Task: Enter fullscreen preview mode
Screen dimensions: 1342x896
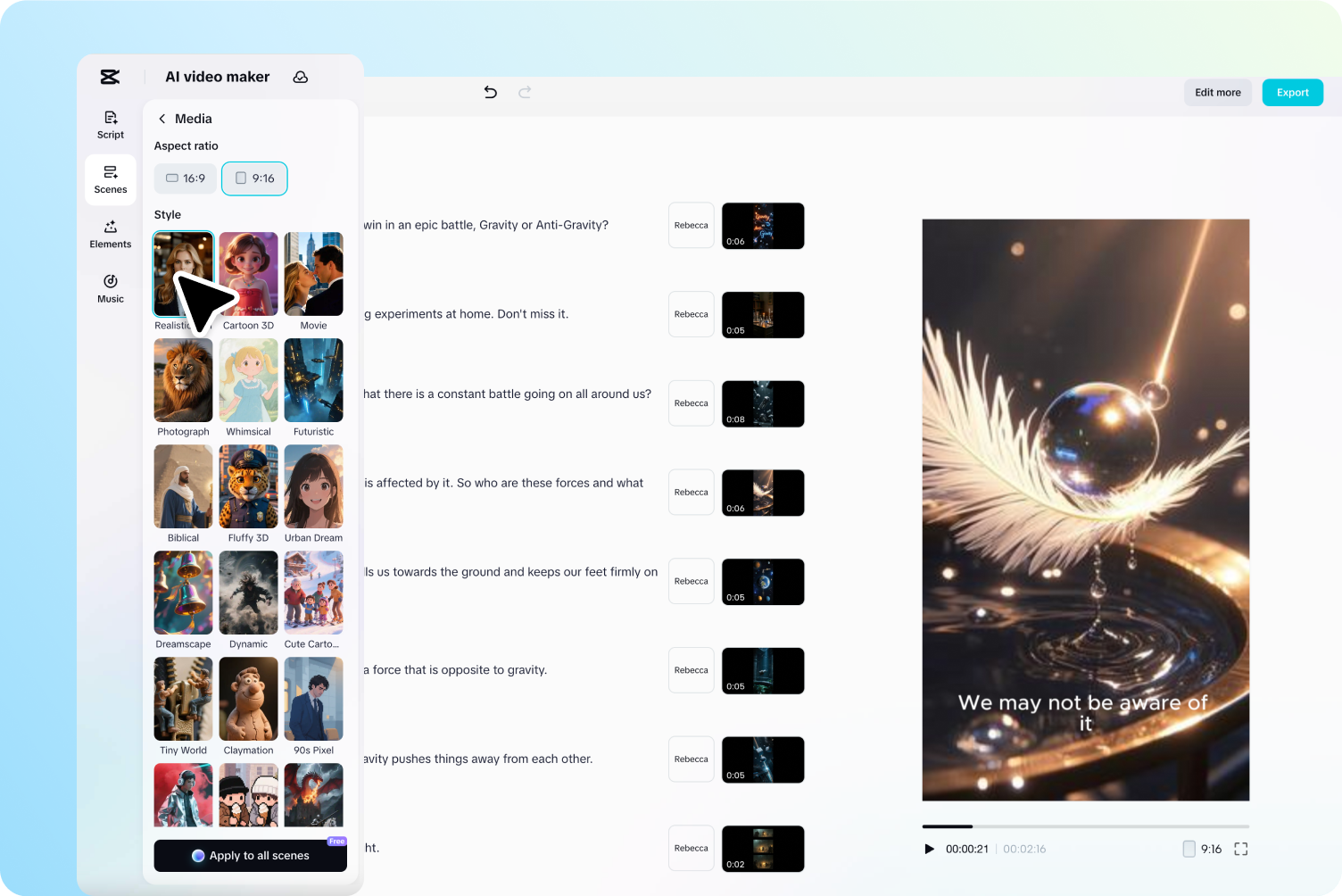Action: [x=1241, y=849]
